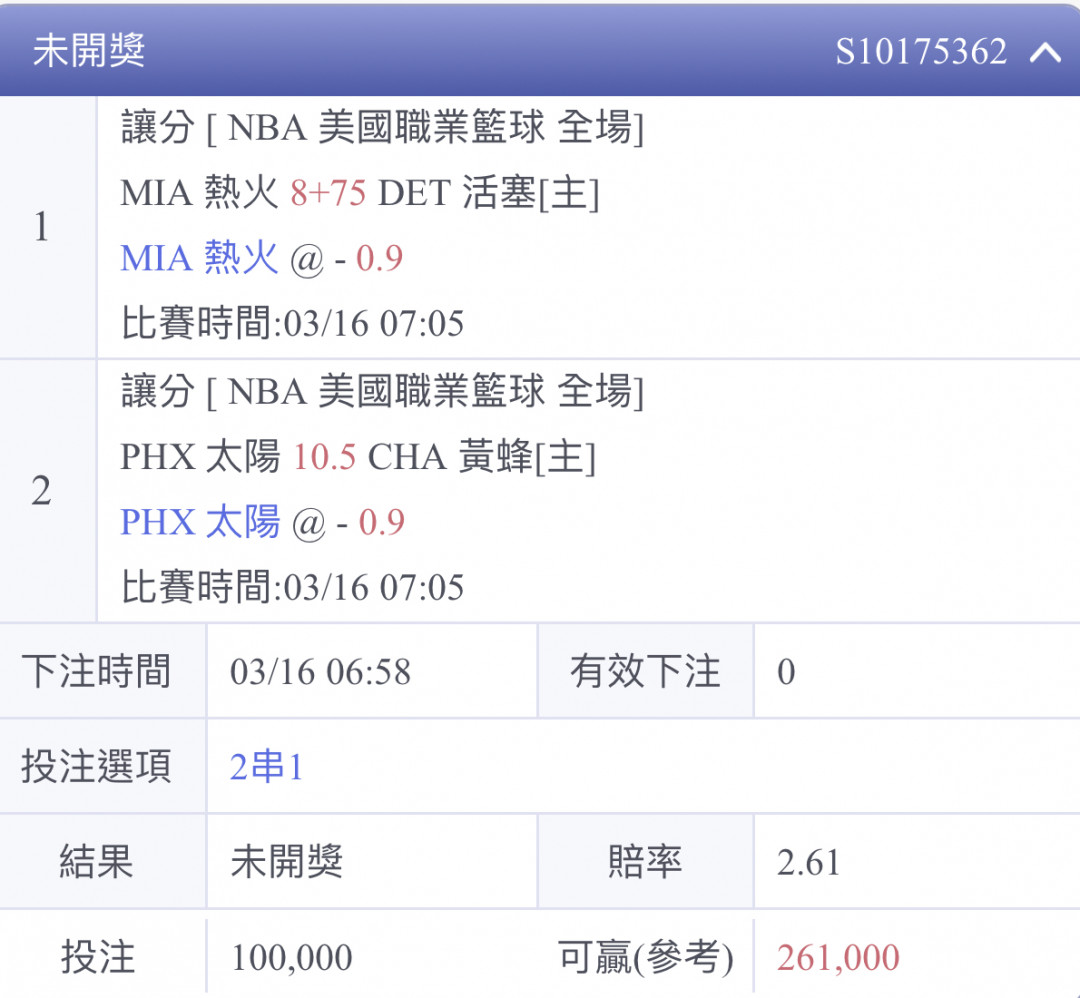Image resolution: width=1080 pixels, height=998 pixels.
Task: Click the 2串1 parlay option
Action: (266, 767)
